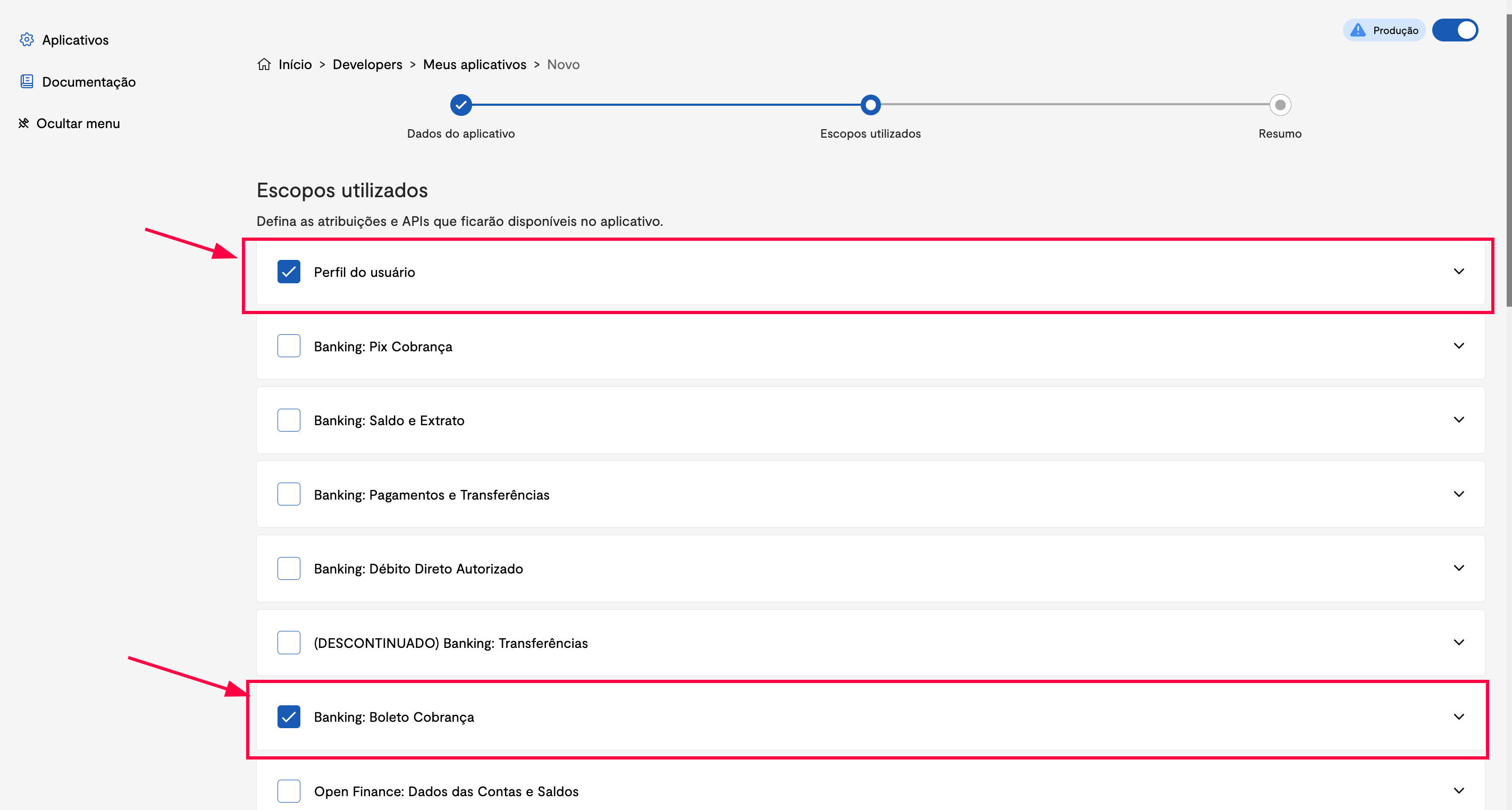Click (DESCONTINUADO) Banking: Transferências label
Image resolution: width=1512 pixels, height=810 pixels.
tap(450, 643)
